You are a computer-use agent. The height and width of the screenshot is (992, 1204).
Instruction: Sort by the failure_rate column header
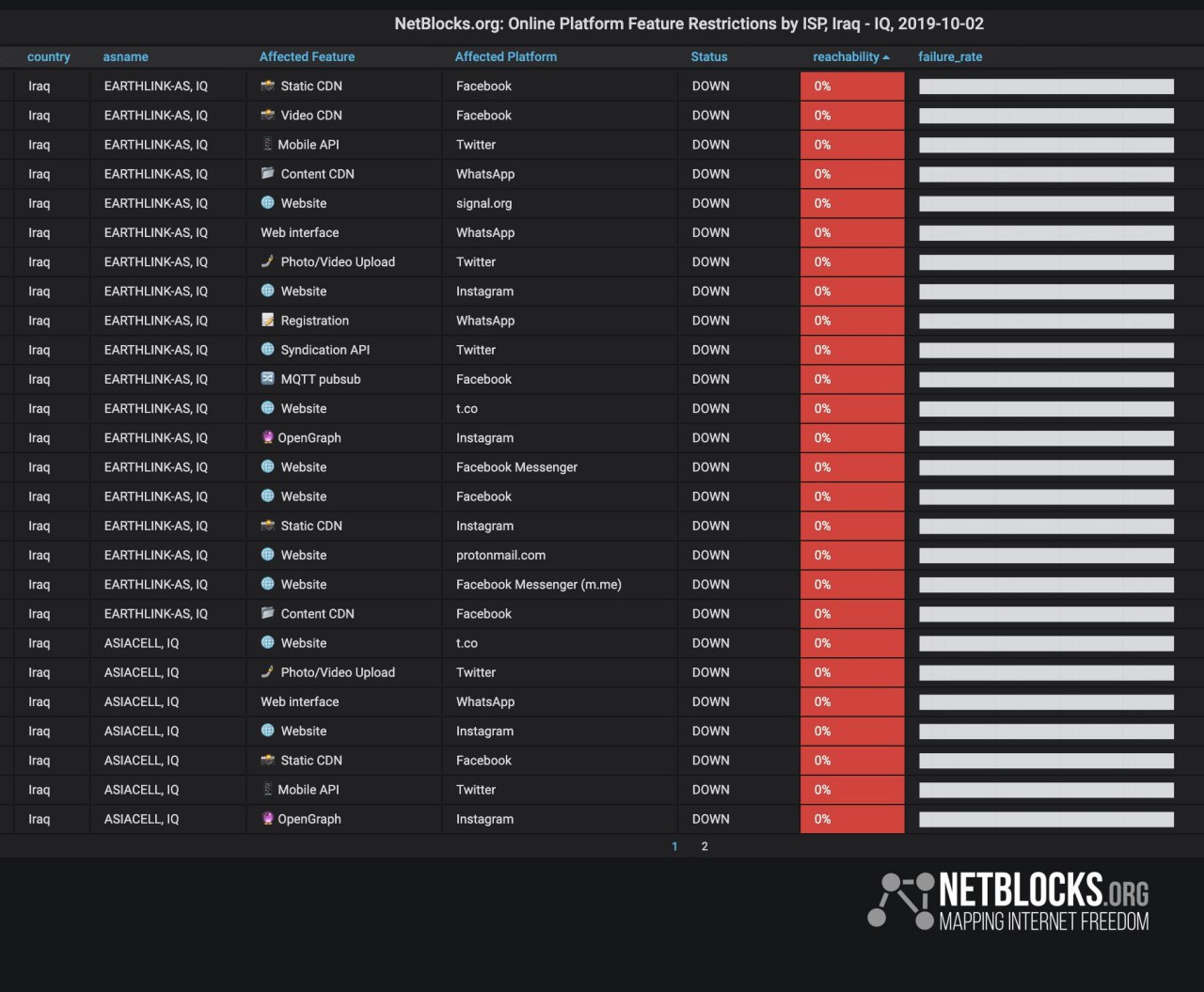[x=950, y=56]
